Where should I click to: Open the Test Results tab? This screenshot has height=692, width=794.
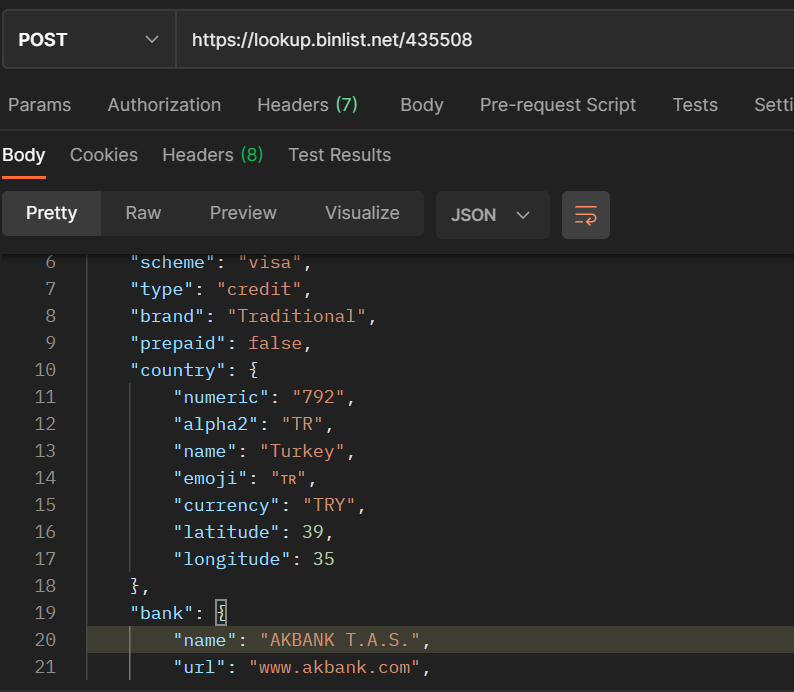click(x=340, y=155)
